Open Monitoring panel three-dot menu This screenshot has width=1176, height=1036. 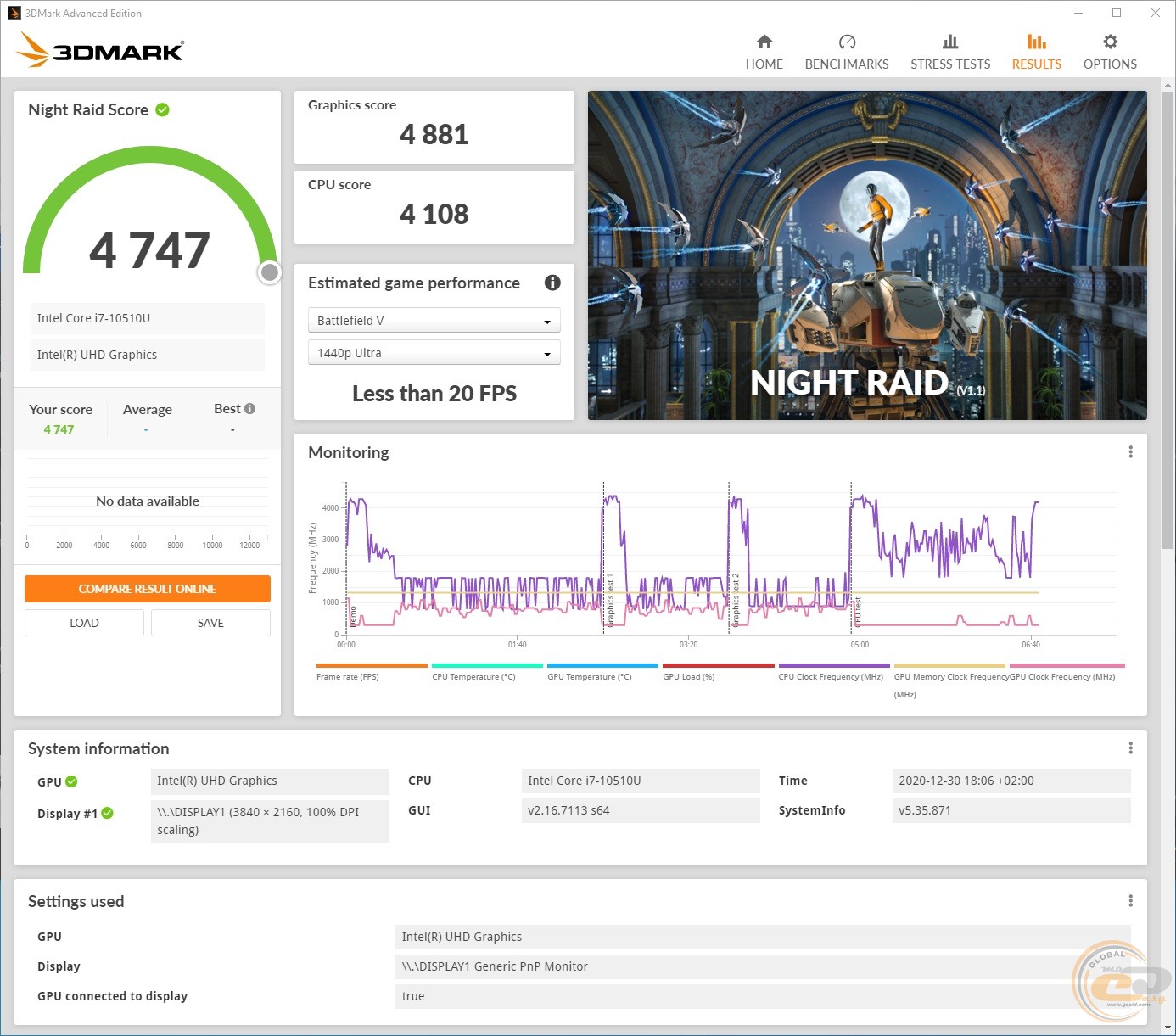pyautogui.click(x=1130, y=452)
